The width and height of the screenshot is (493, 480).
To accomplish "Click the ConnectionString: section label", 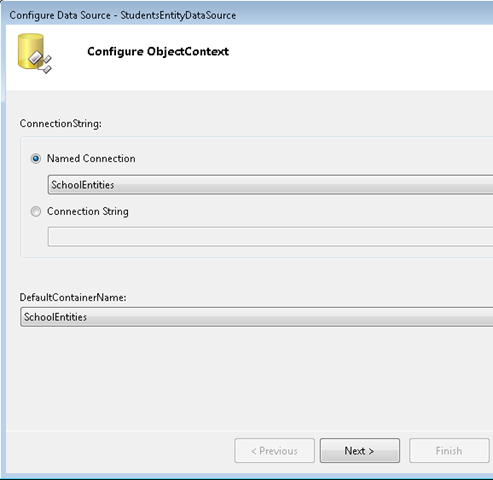I will pyautogui.click(x=61, y=124).
